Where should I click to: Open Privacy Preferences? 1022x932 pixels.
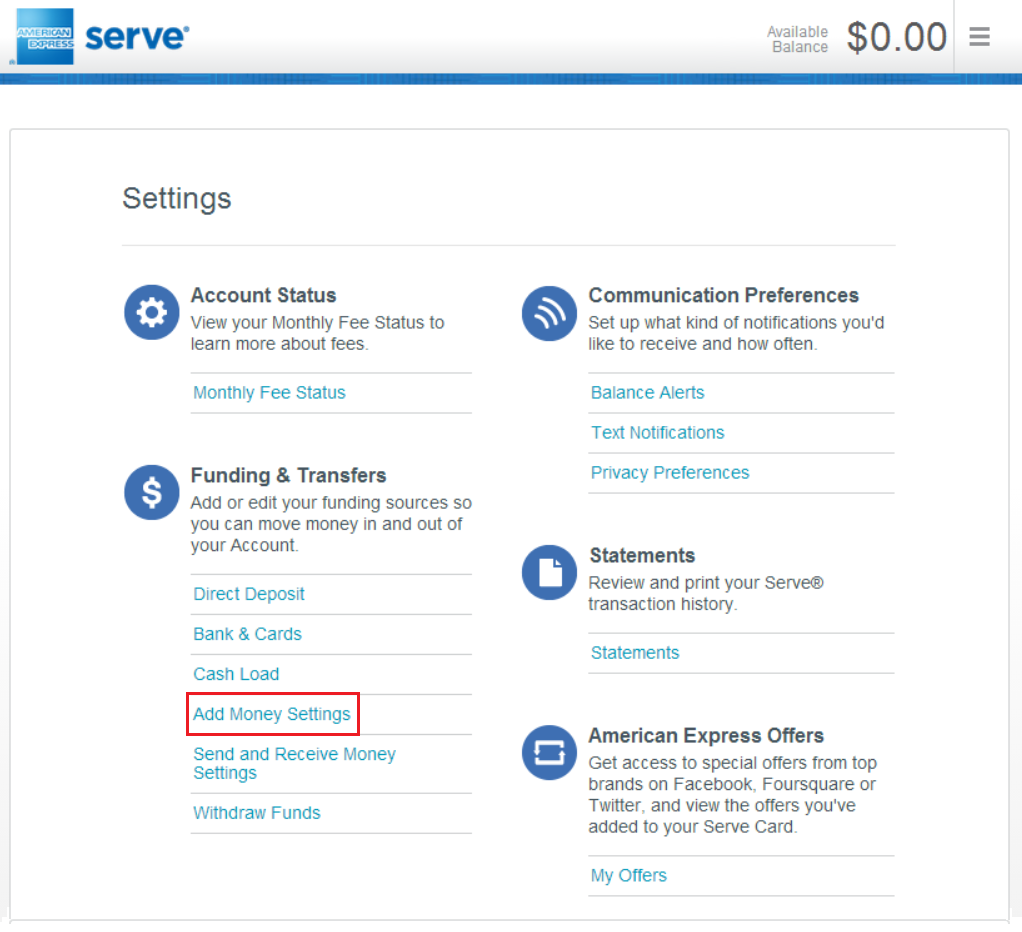(669, 472)
